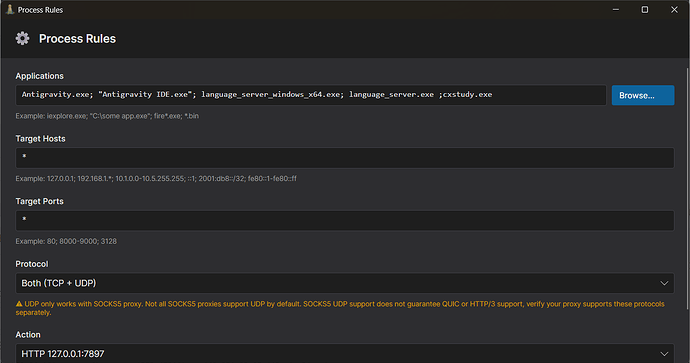The width and height of the screenshot is (690, 363).
Task: Click the vertical scrollbar on the right edge
Action: click(x=687, y=189)
